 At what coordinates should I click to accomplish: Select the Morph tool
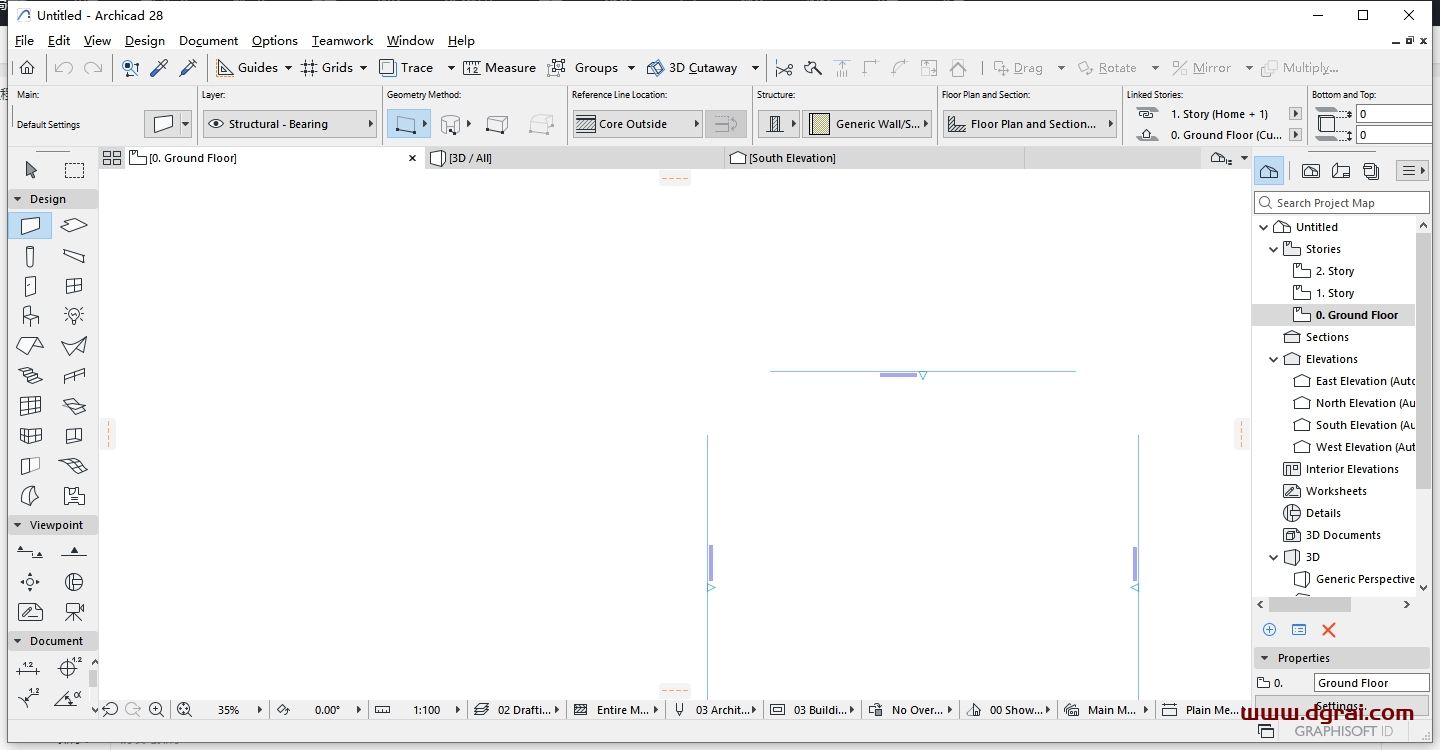click(30, 496)
